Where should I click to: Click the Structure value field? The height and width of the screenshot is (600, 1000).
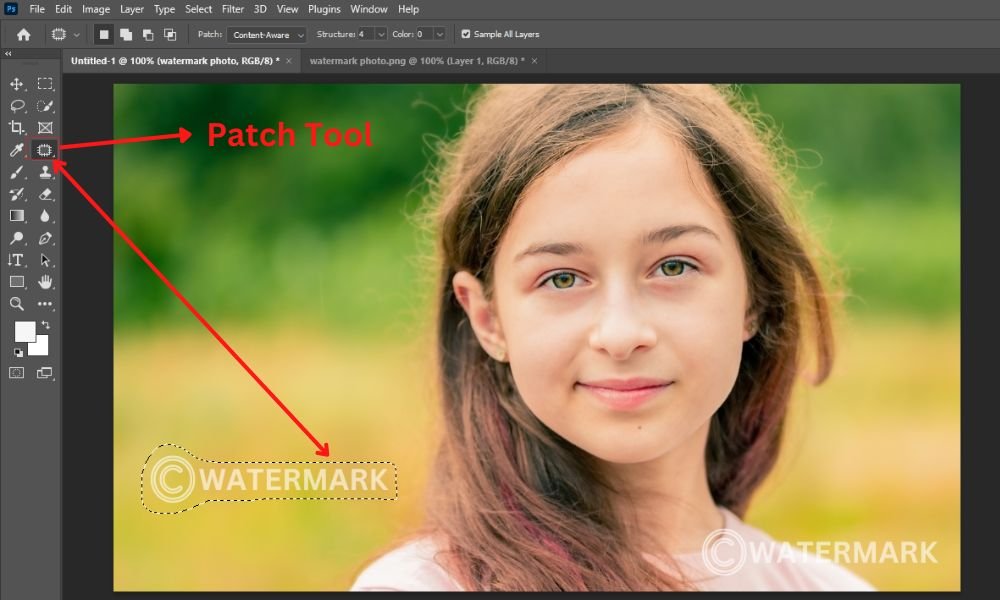(x=366, y=34)
